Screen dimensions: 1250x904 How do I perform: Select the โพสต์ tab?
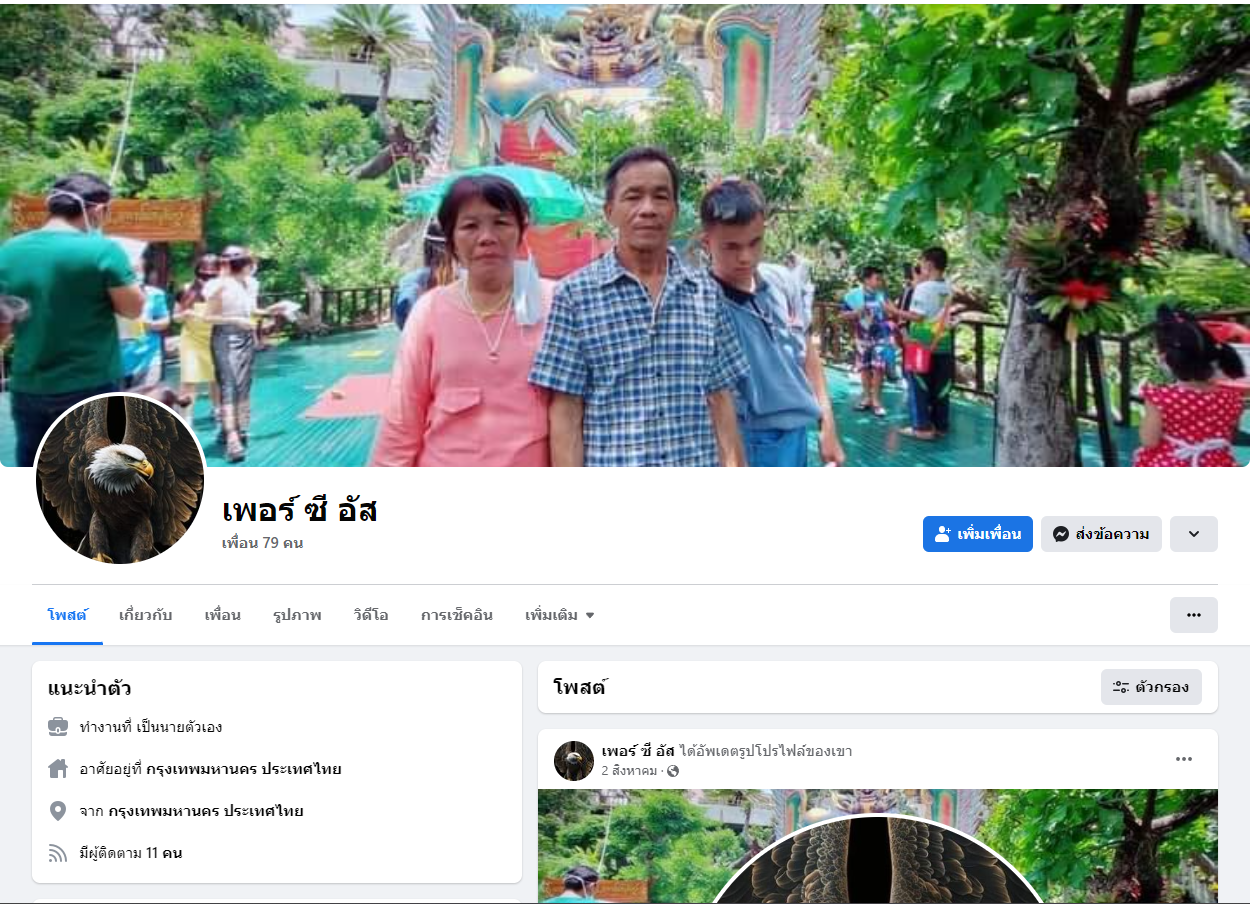pyautogui.click(x=67, y=615)
